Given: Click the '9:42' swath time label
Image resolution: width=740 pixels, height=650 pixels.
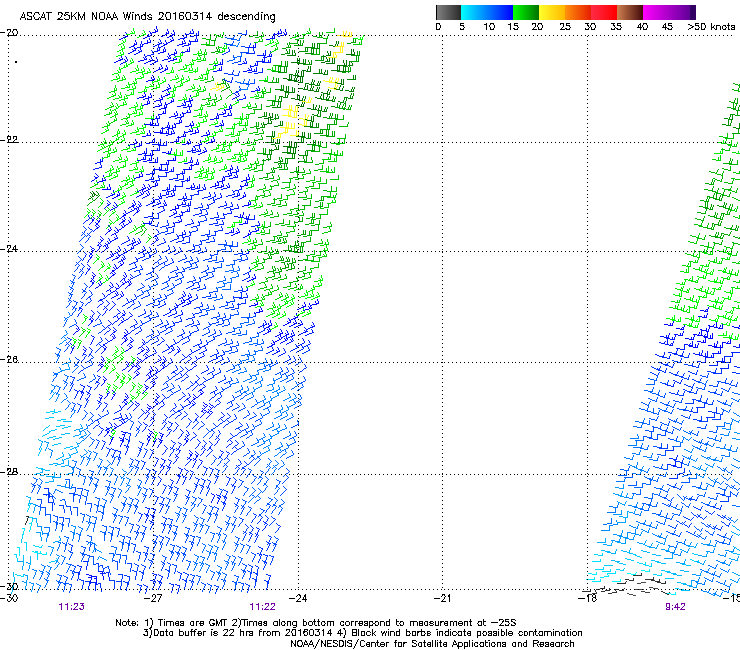Looking at the screenshot, I should 675,607.
